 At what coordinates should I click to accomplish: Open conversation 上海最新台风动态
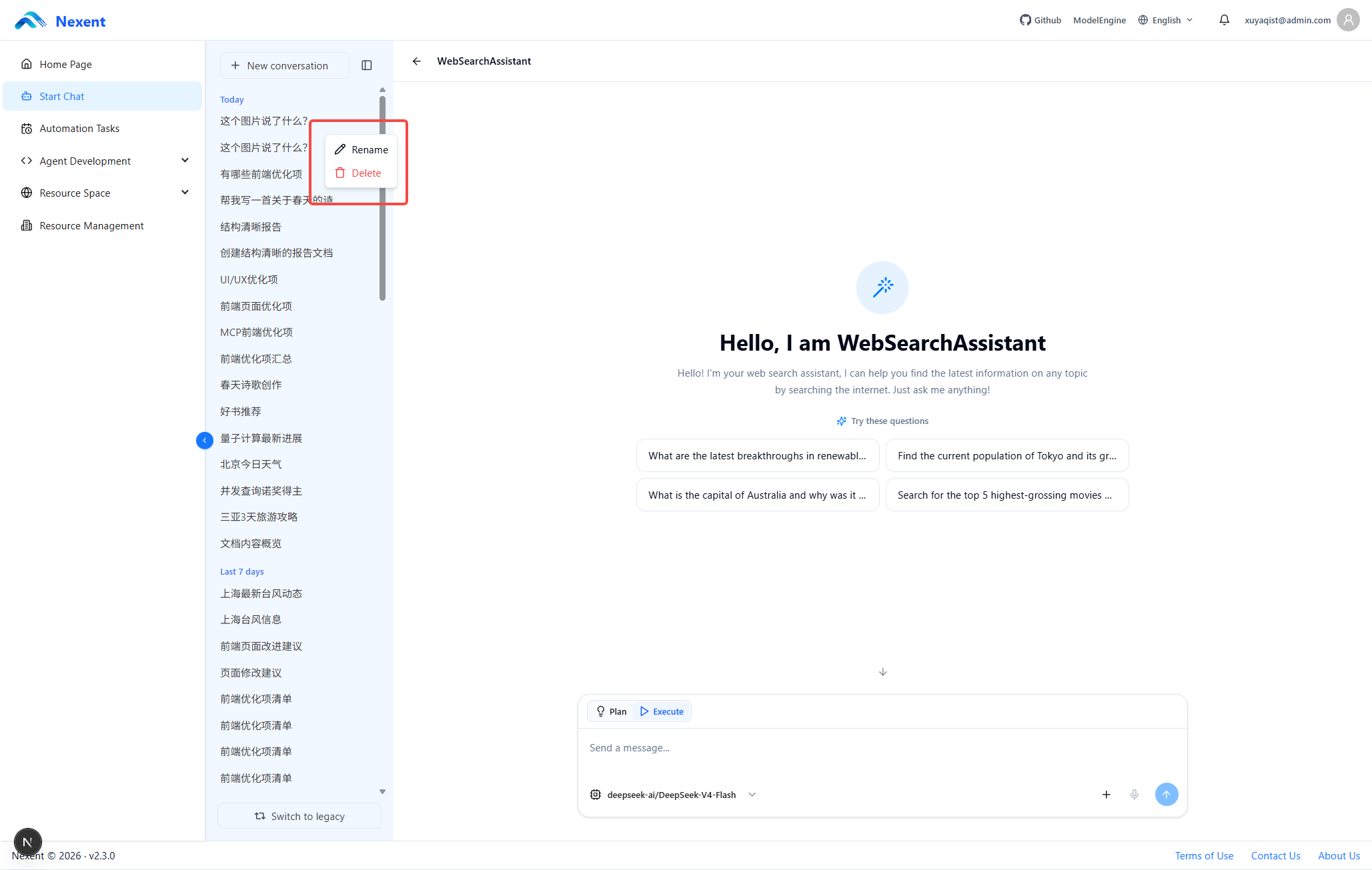261,593
